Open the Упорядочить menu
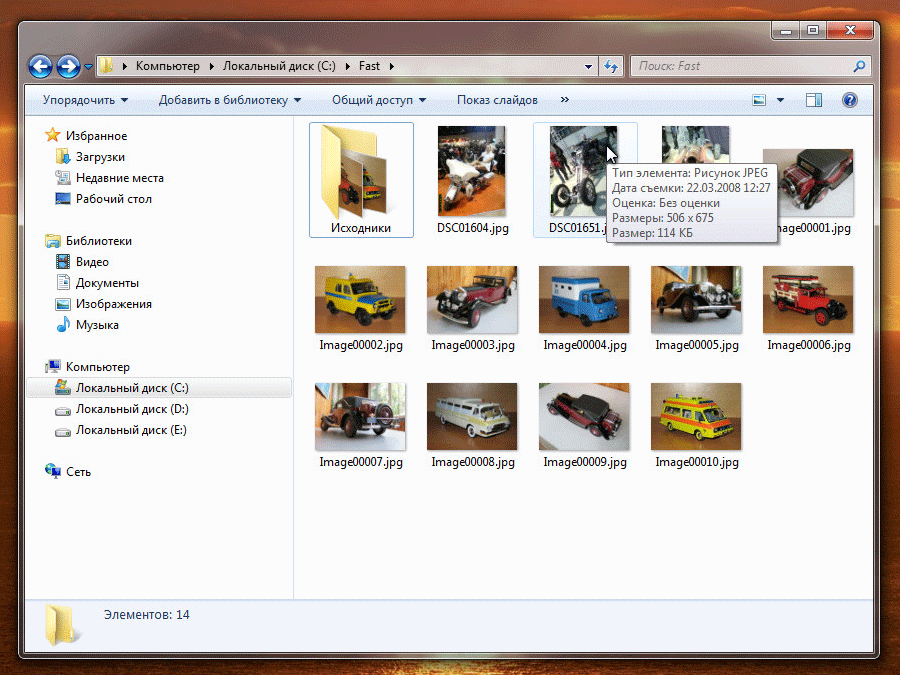 click(86, 100)
